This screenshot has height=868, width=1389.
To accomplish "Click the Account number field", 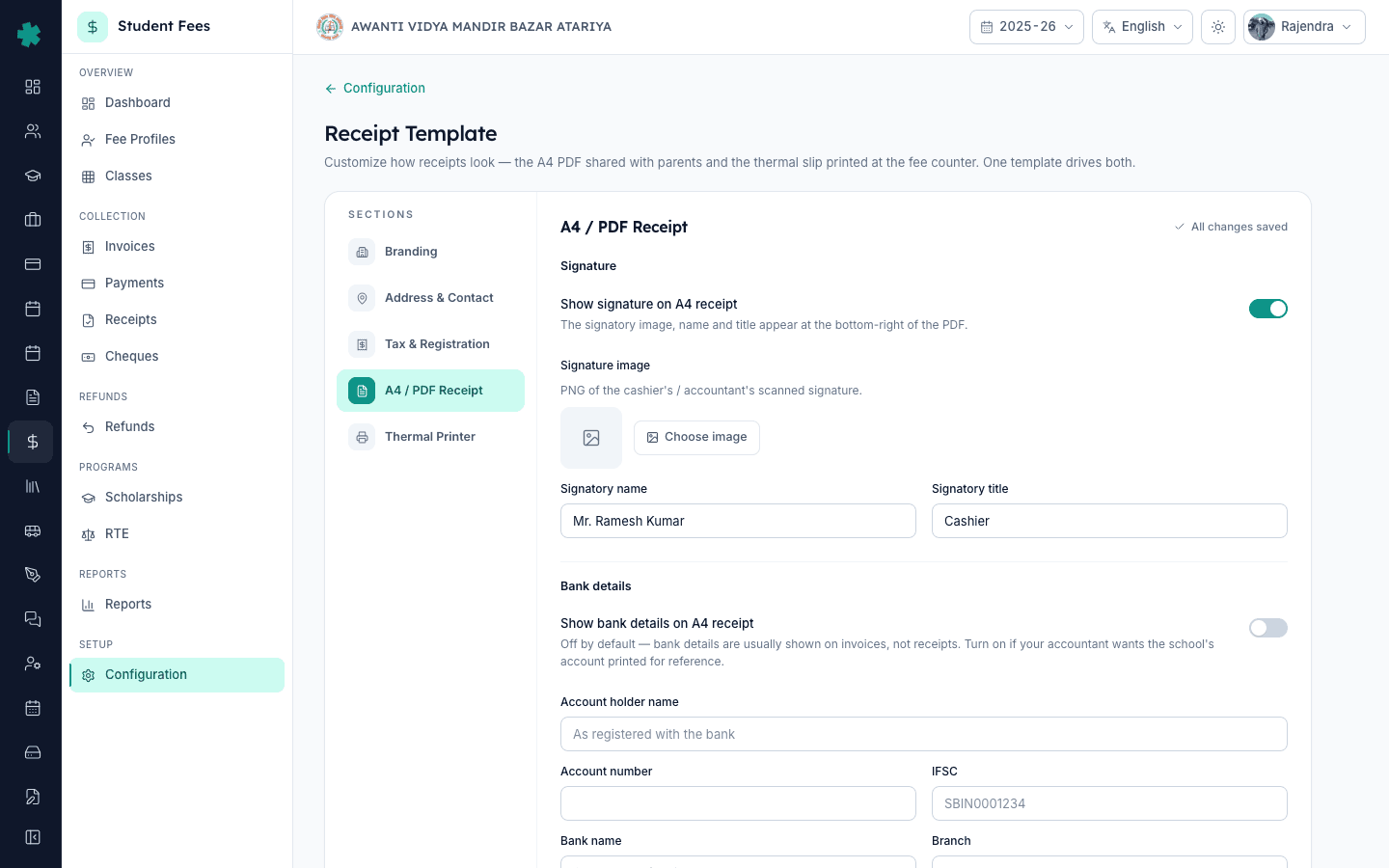I will (x=738, y=803).
